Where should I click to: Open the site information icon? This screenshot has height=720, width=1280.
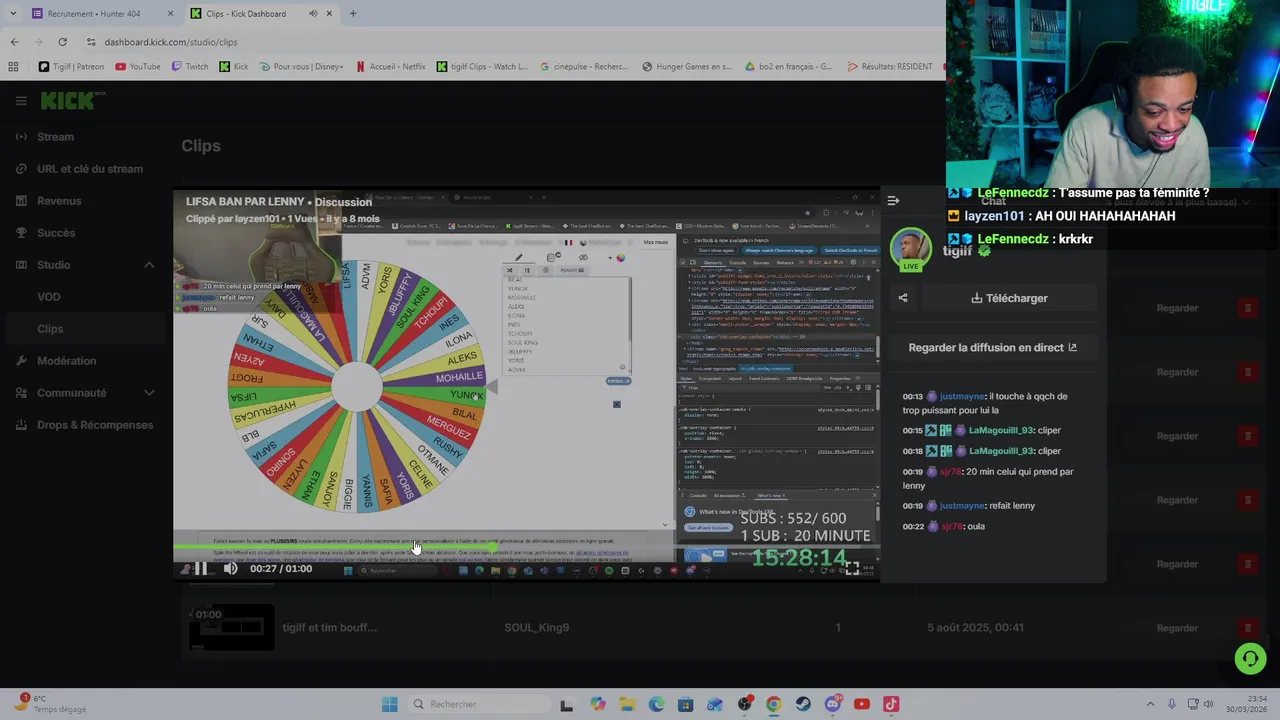(91, 42)
